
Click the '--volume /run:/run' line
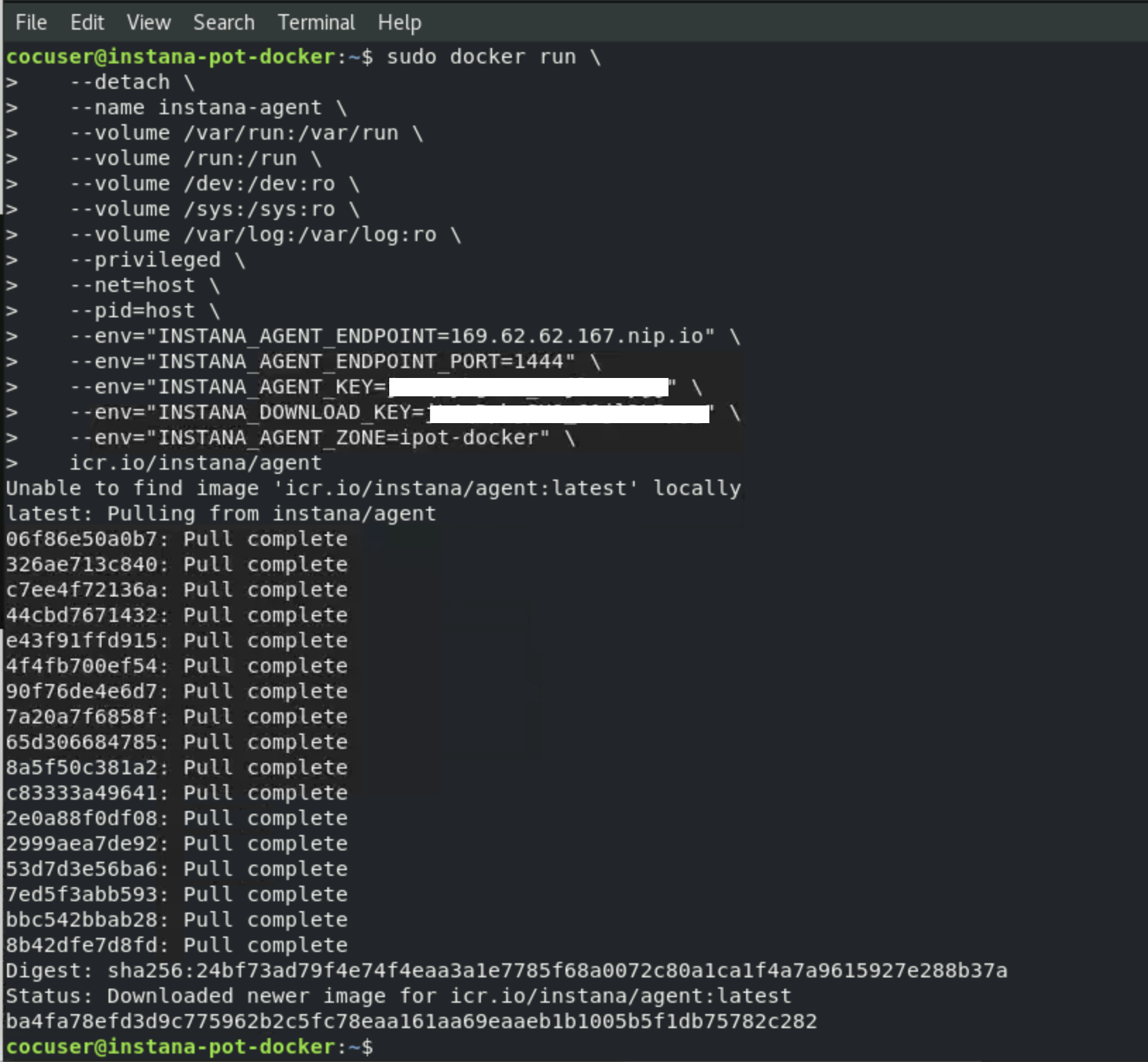195,159
